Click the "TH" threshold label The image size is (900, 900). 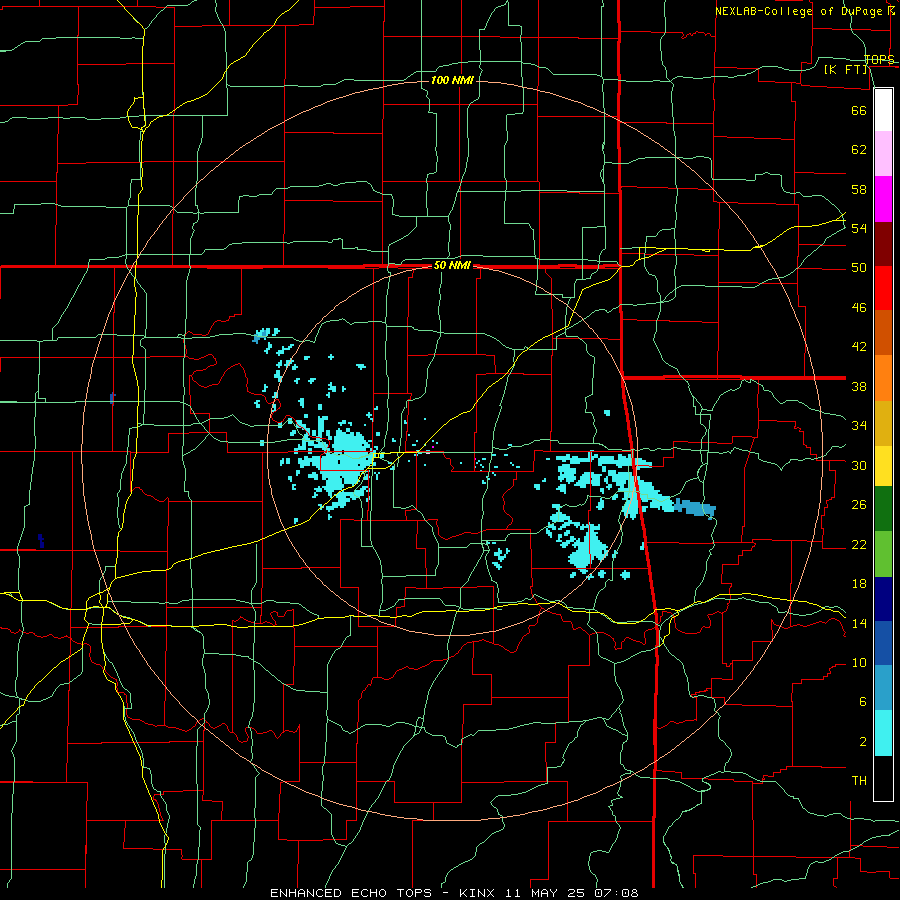tap(859, 781)
